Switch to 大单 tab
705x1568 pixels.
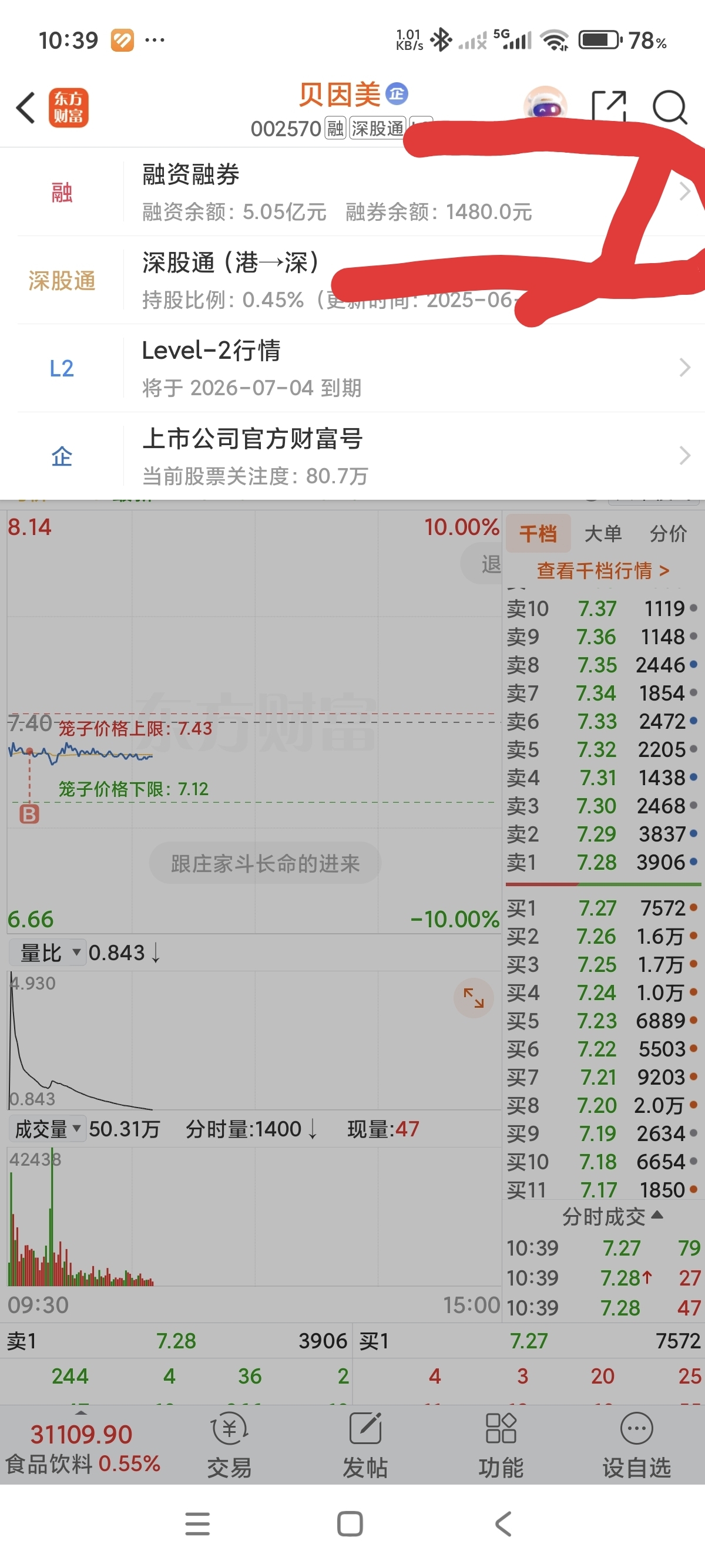pyautogui.click(x=603, y=534)
